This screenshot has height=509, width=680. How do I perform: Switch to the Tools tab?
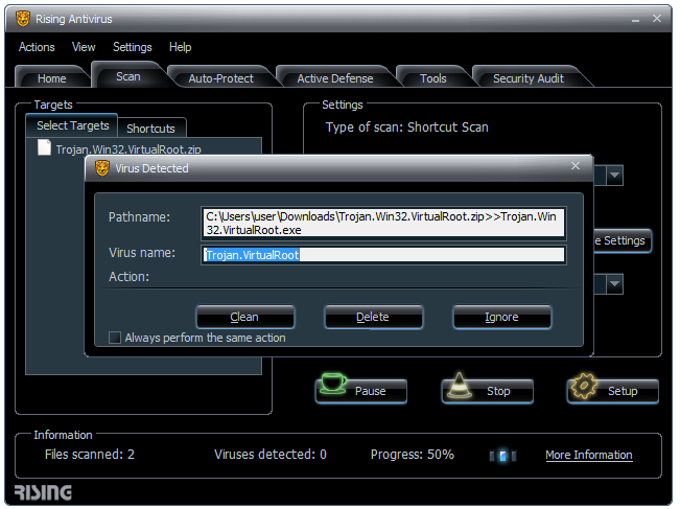tap(433, 78)
